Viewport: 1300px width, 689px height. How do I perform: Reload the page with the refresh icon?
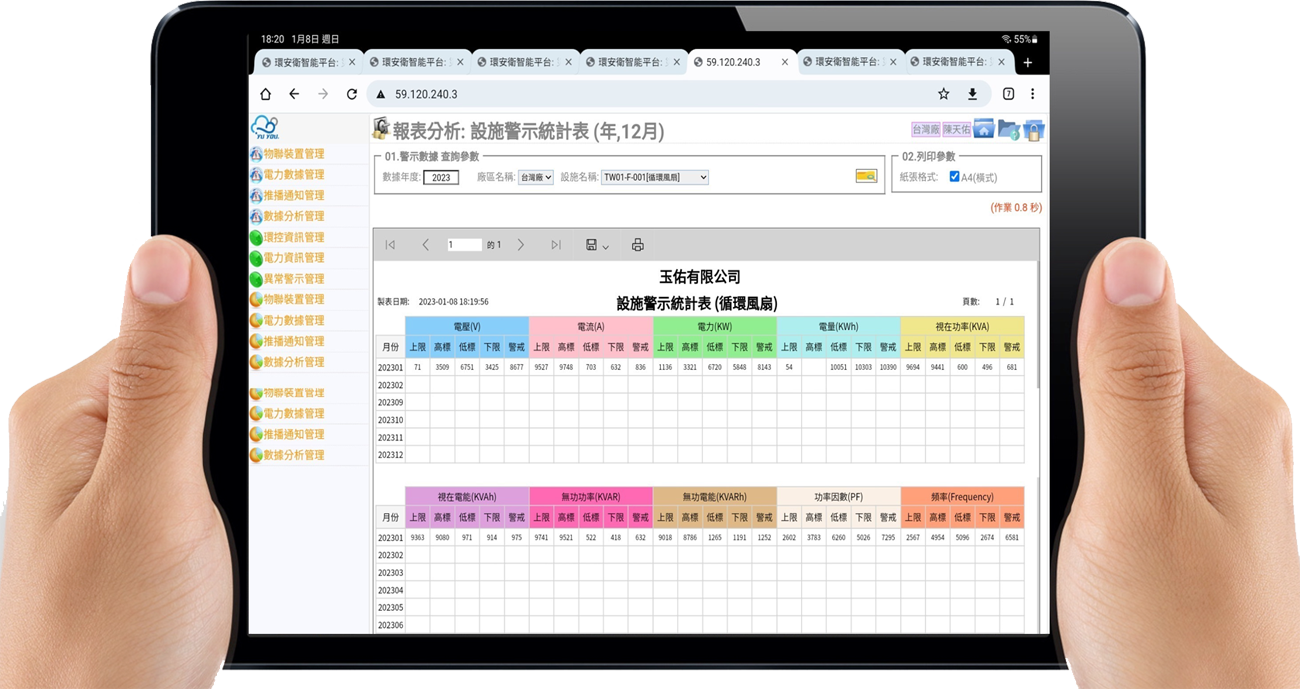pos(351,94)
